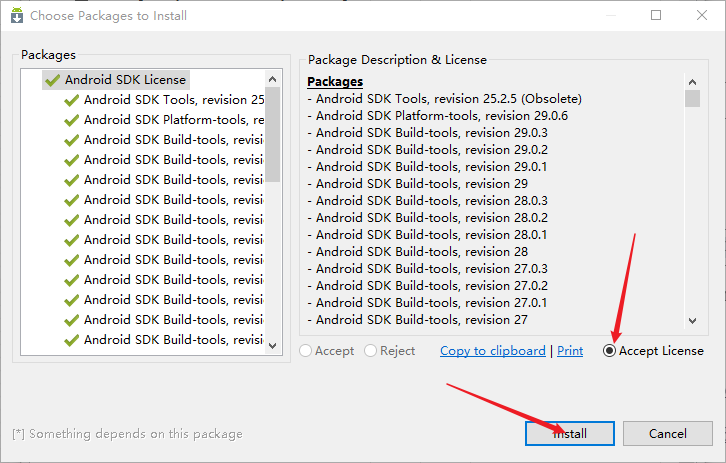The height and width of the screenshot is (463, 726).
Task: Maximize the Choose Packages to Install window
Action: click(656, 15)
